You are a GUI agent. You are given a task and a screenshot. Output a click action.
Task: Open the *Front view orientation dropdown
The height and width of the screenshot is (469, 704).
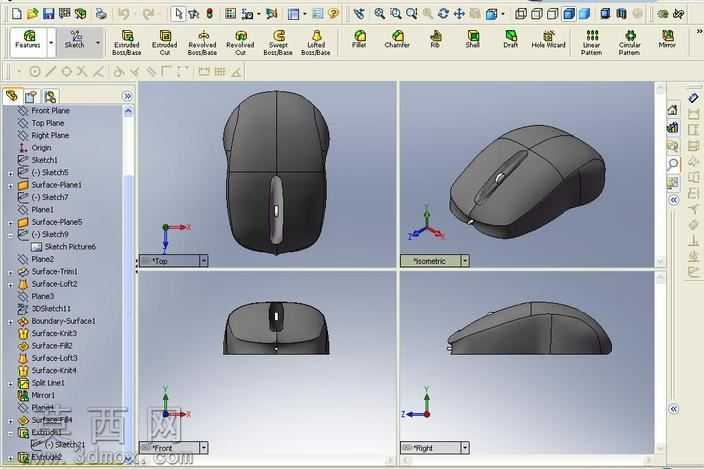point(203,447)
